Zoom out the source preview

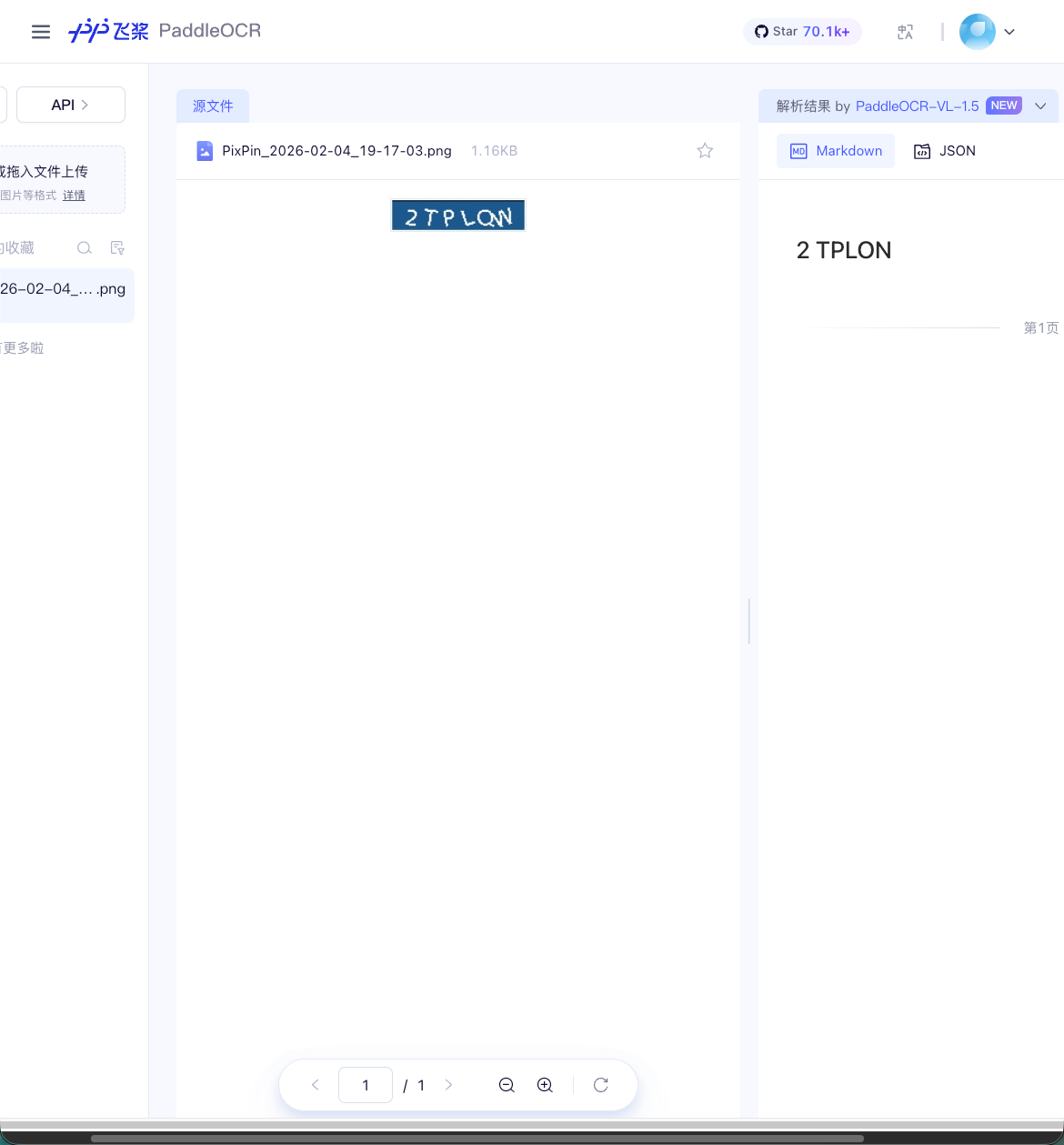click(507, 1085)
